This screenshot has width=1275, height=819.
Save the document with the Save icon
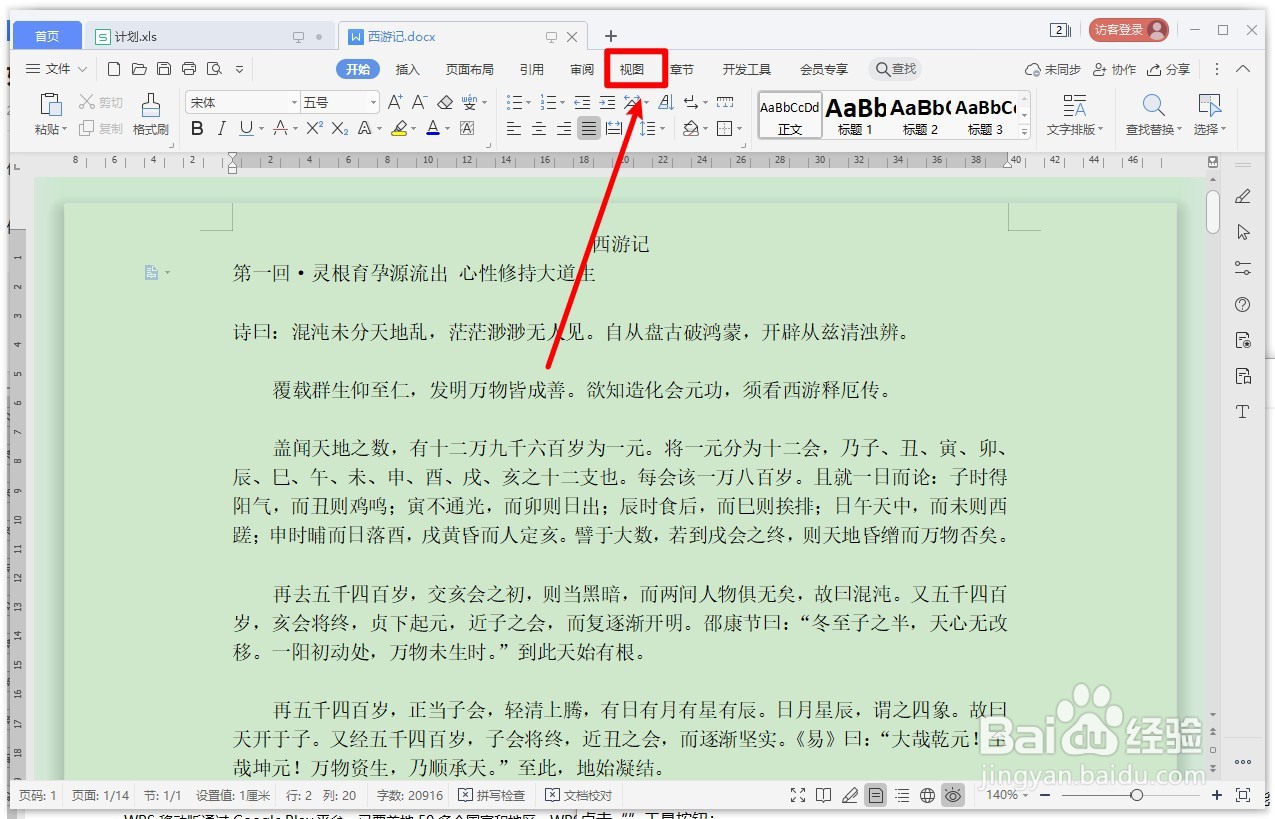tap(164, 69)
